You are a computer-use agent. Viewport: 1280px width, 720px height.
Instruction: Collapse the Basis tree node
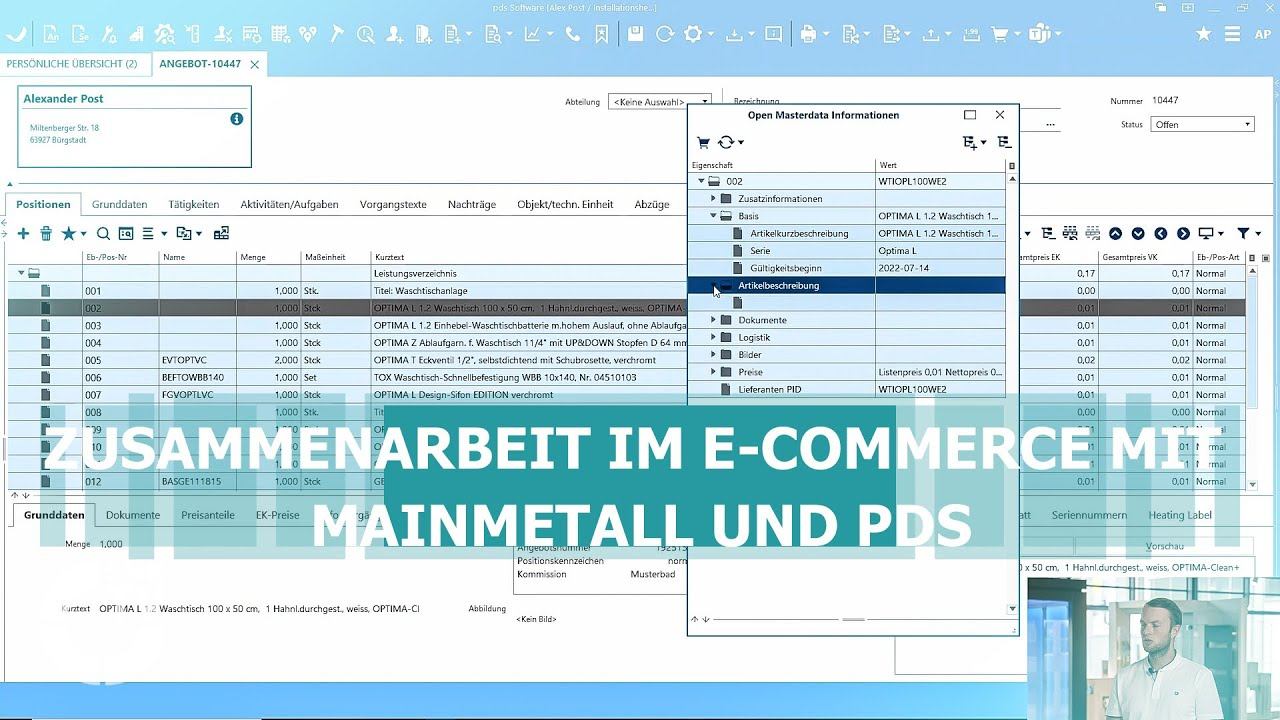tap(713, 216)
